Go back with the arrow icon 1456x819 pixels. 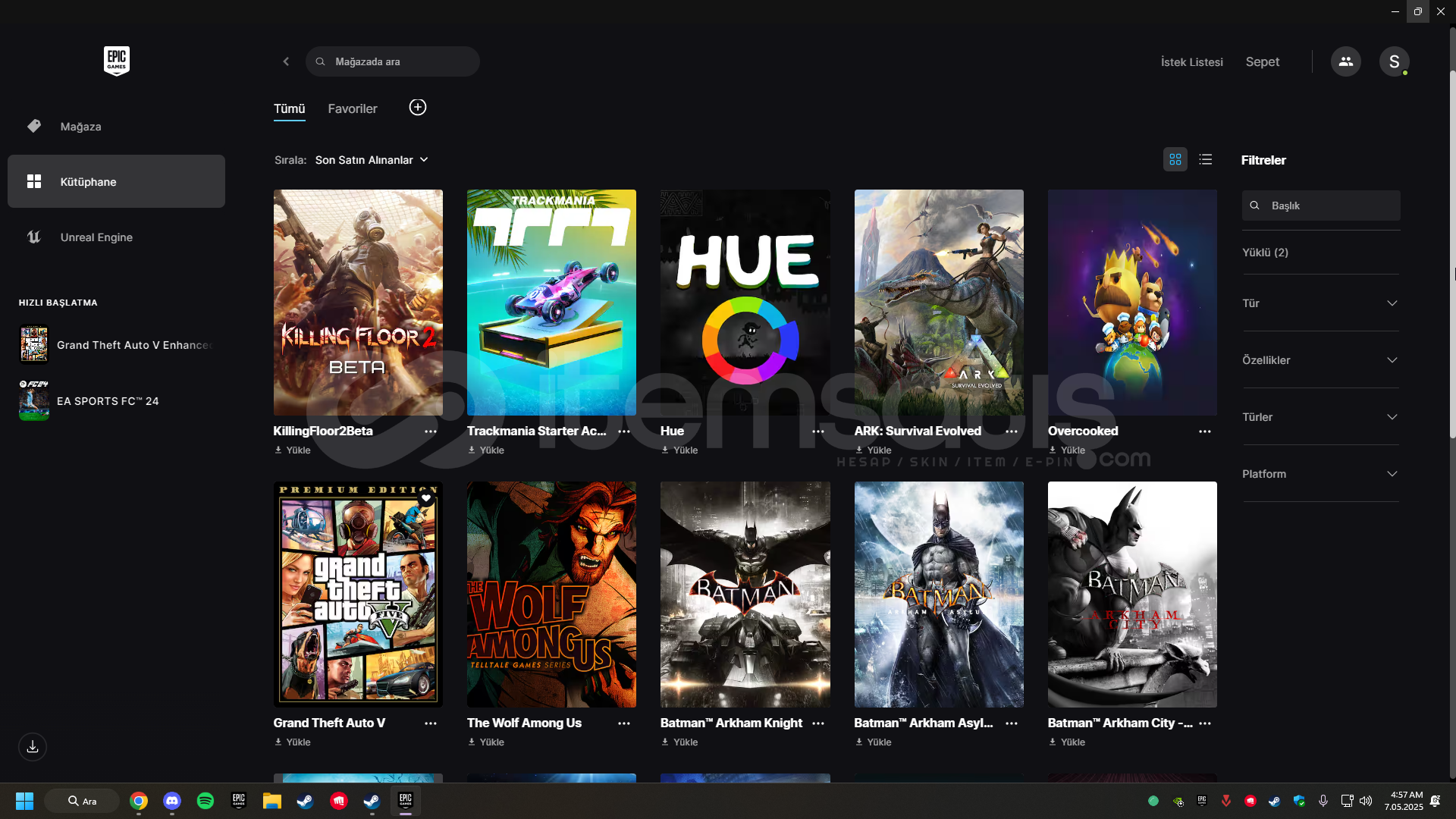(286, 61)
